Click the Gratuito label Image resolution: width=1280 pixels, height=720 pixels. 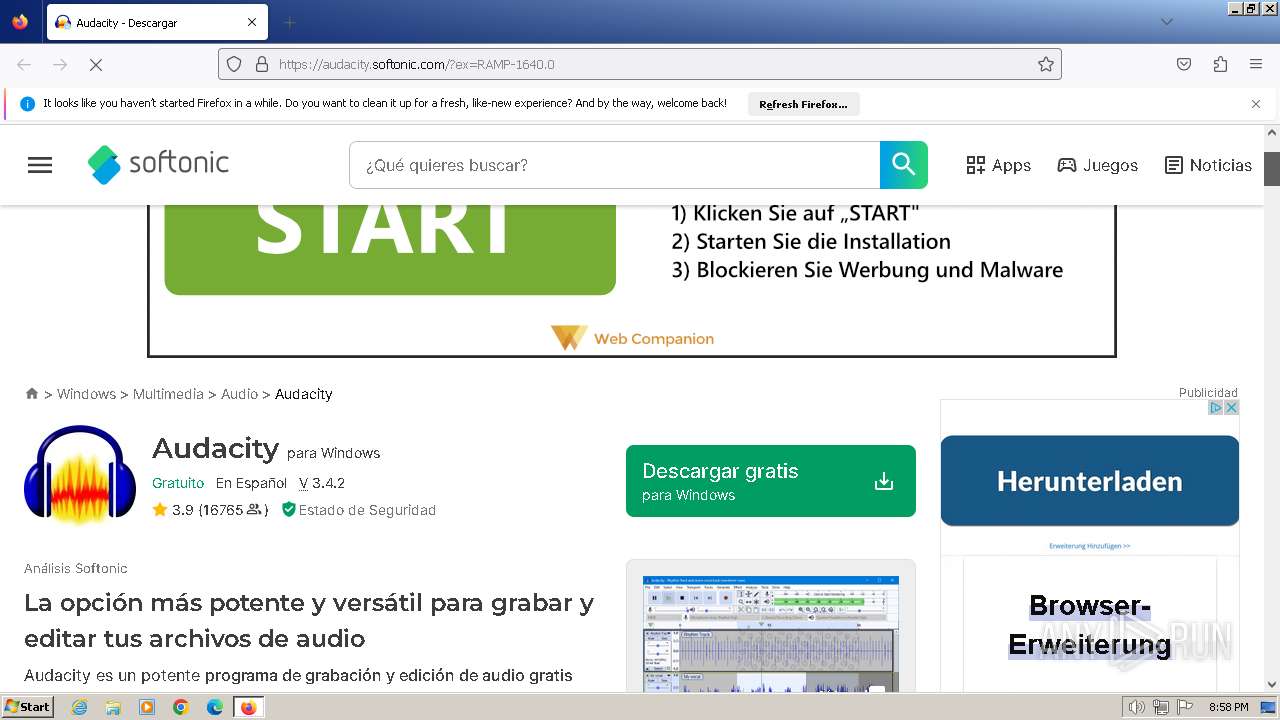[178, 483]
